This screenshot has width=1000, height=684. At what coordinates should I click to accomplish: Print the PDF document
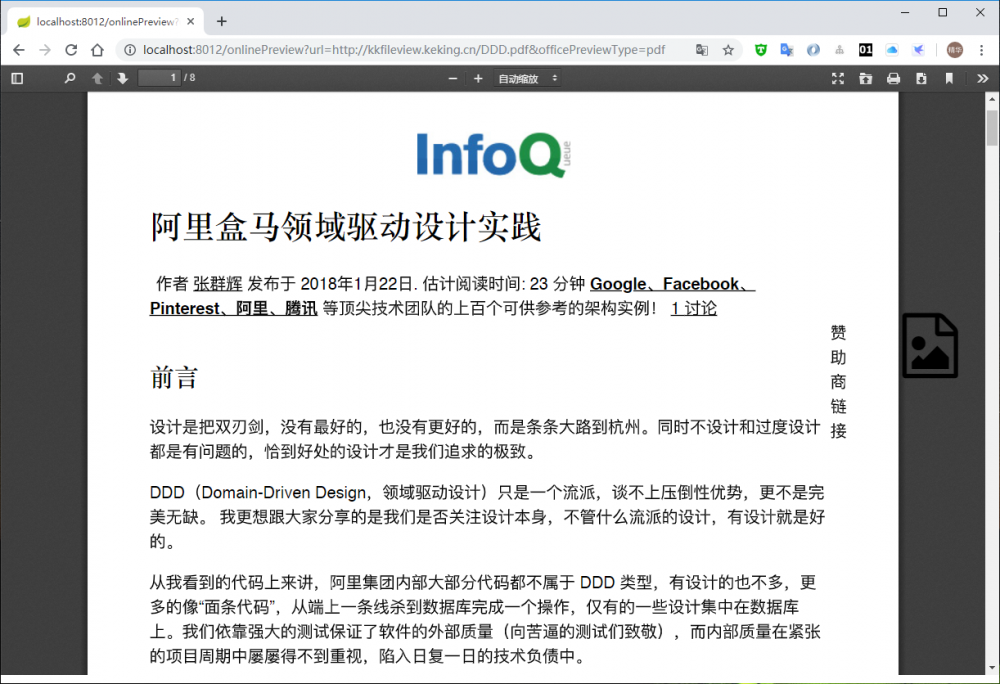click(x=893, y=78)
